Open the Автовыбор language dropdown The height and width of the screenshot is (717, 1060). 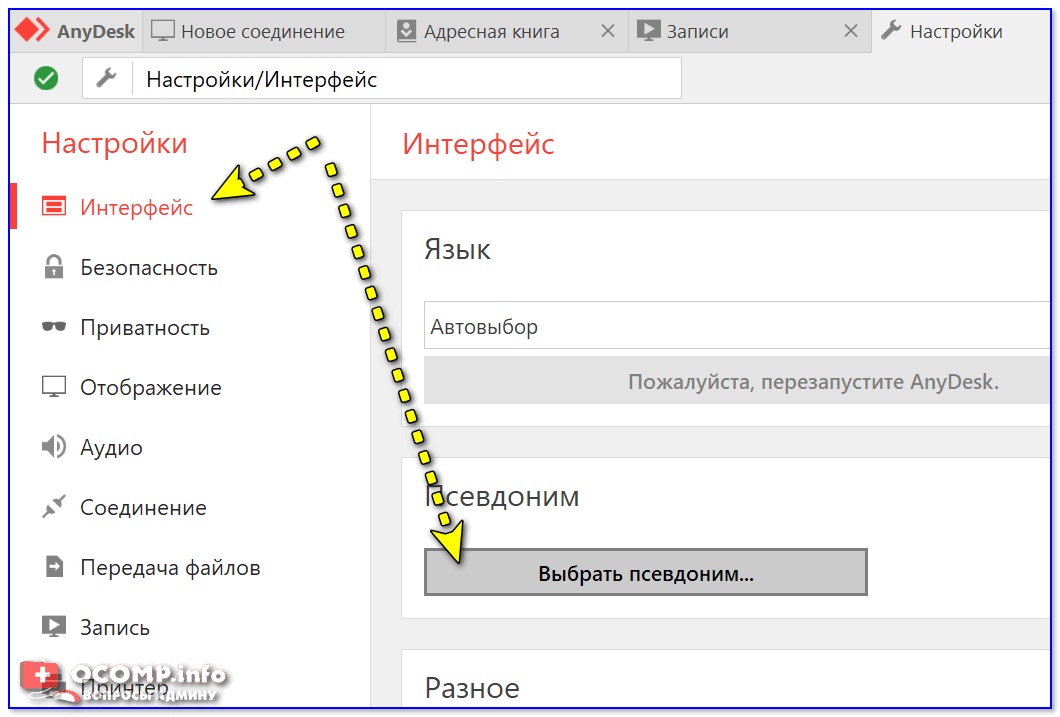[737, 326]
